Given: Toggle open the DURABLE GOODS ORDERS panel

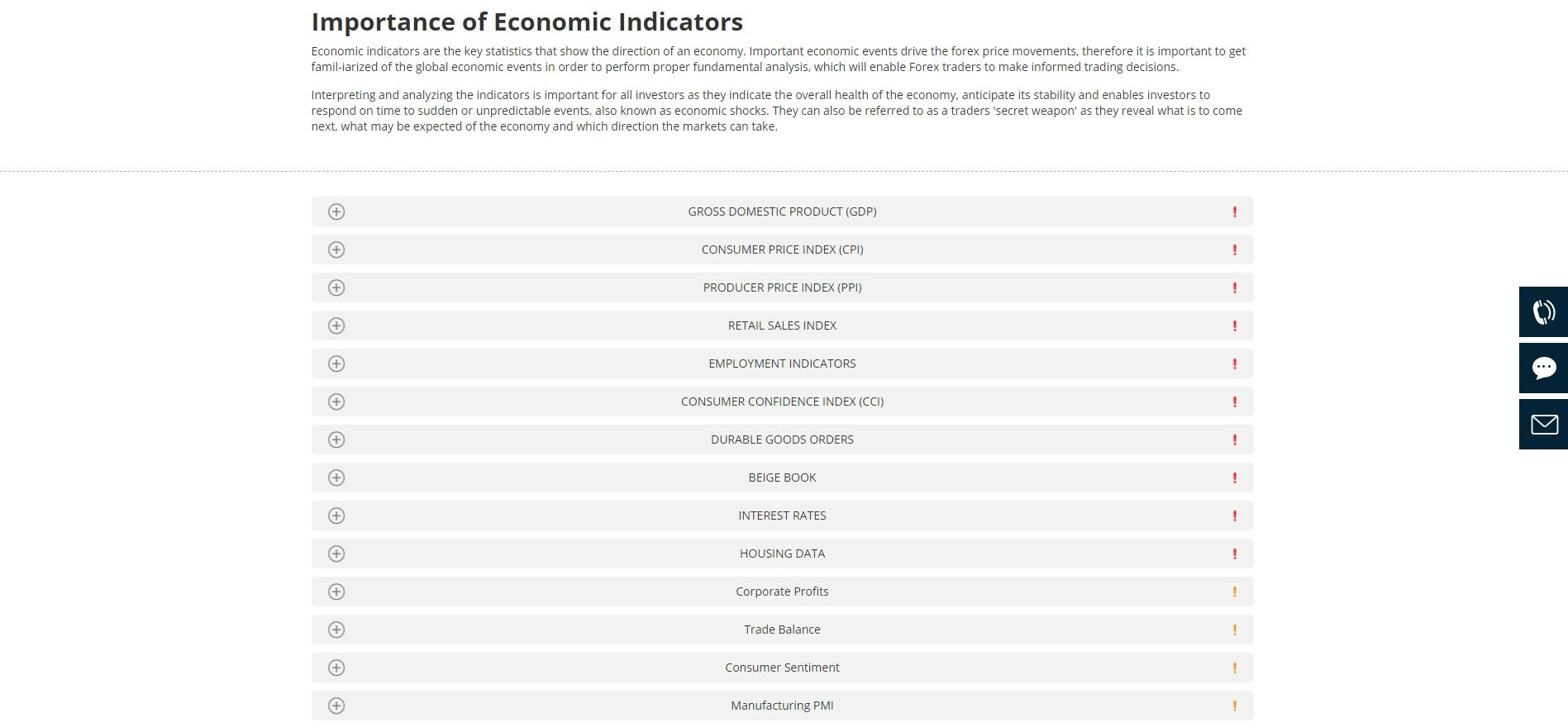Looking at the screenshot, I should click(x=782, y=440).
